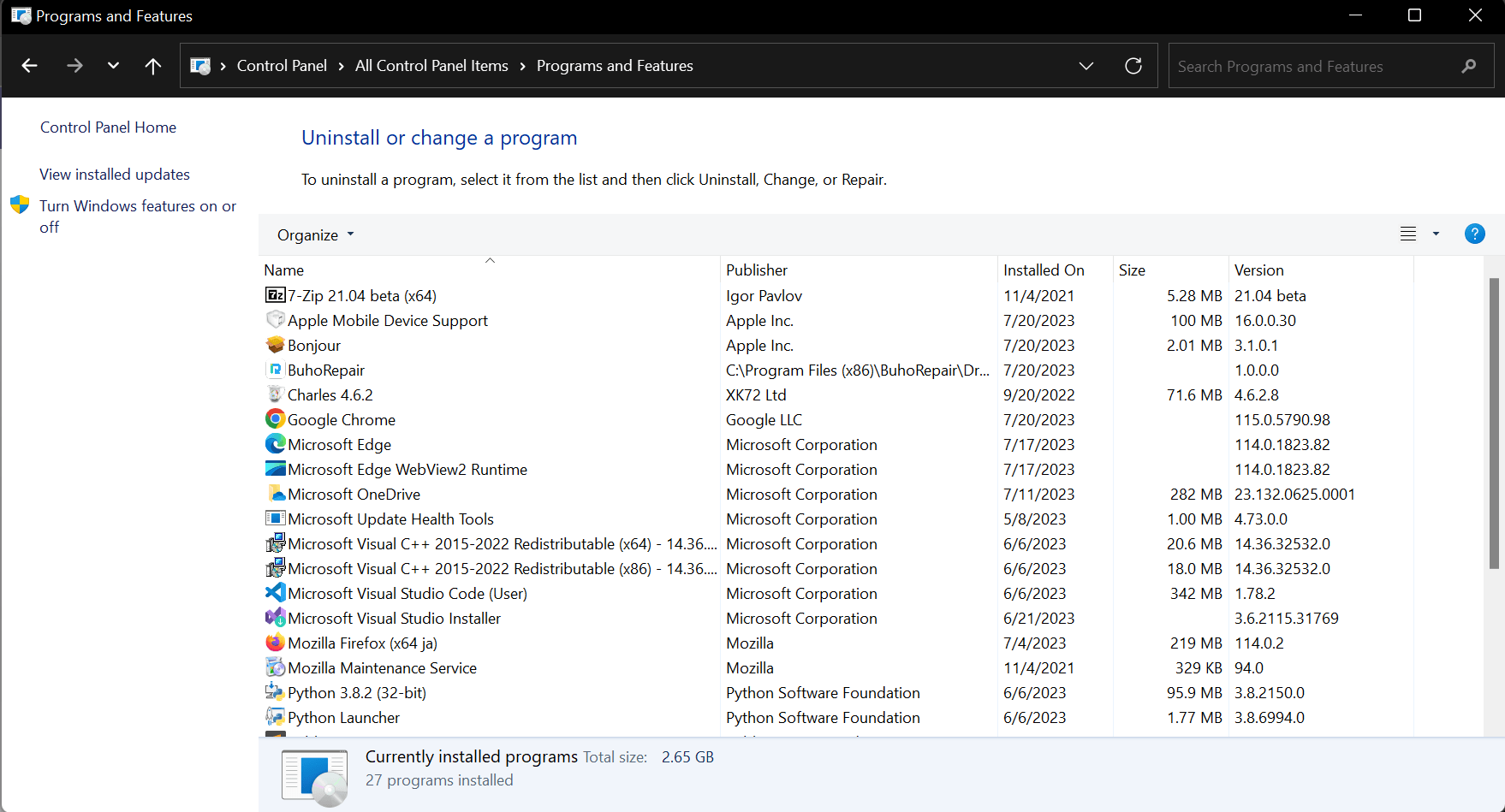
Task: Select Mozilla Firefox (x64 ja) entry
Action: pos(362,643)
